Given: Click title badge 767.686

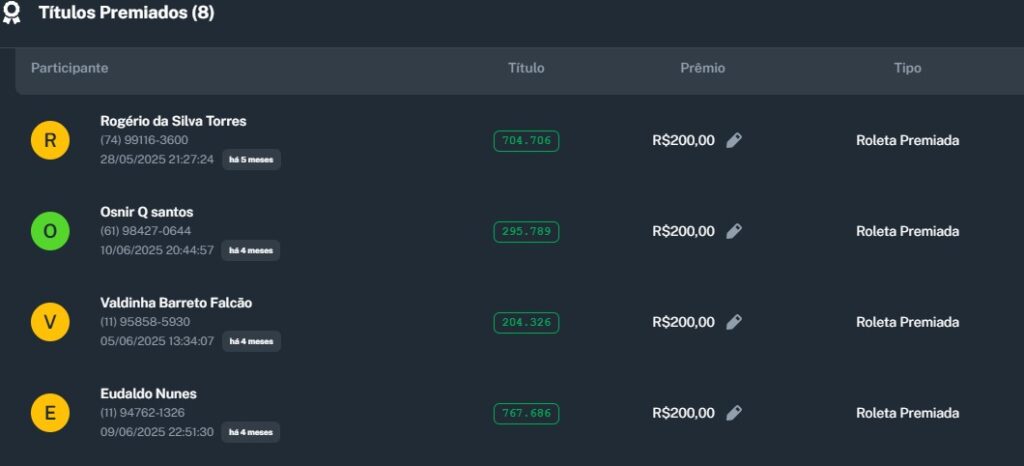Looking at the screenshot, I should (x=526, y=413).
